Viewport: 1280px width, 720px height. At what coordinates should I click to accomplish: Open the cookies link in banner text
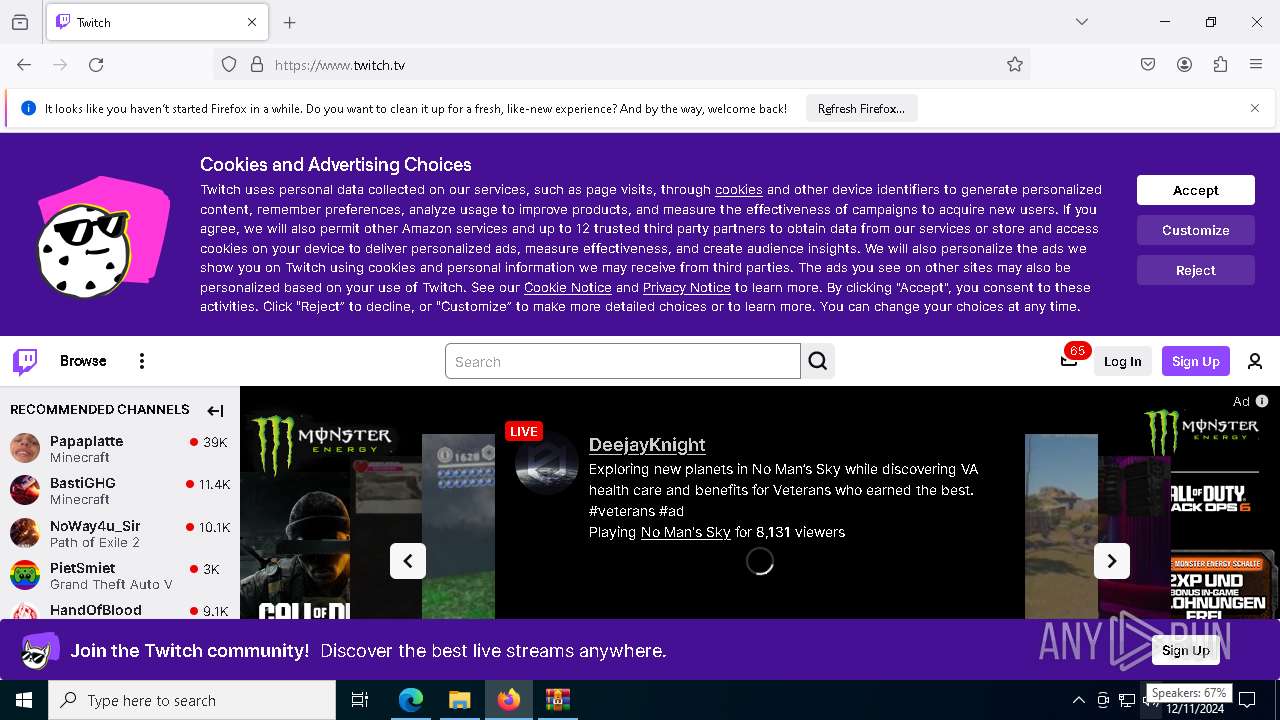coord(739,190)
